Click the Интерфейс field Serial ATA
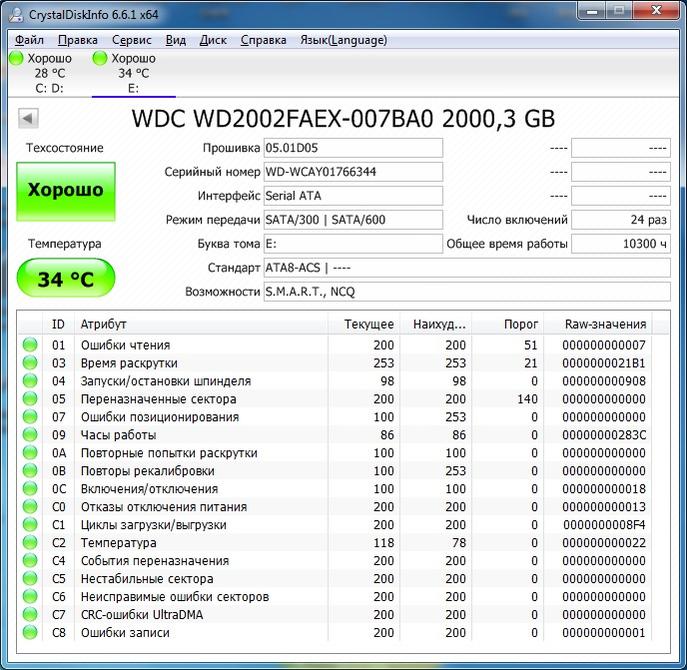 (353, 196)
